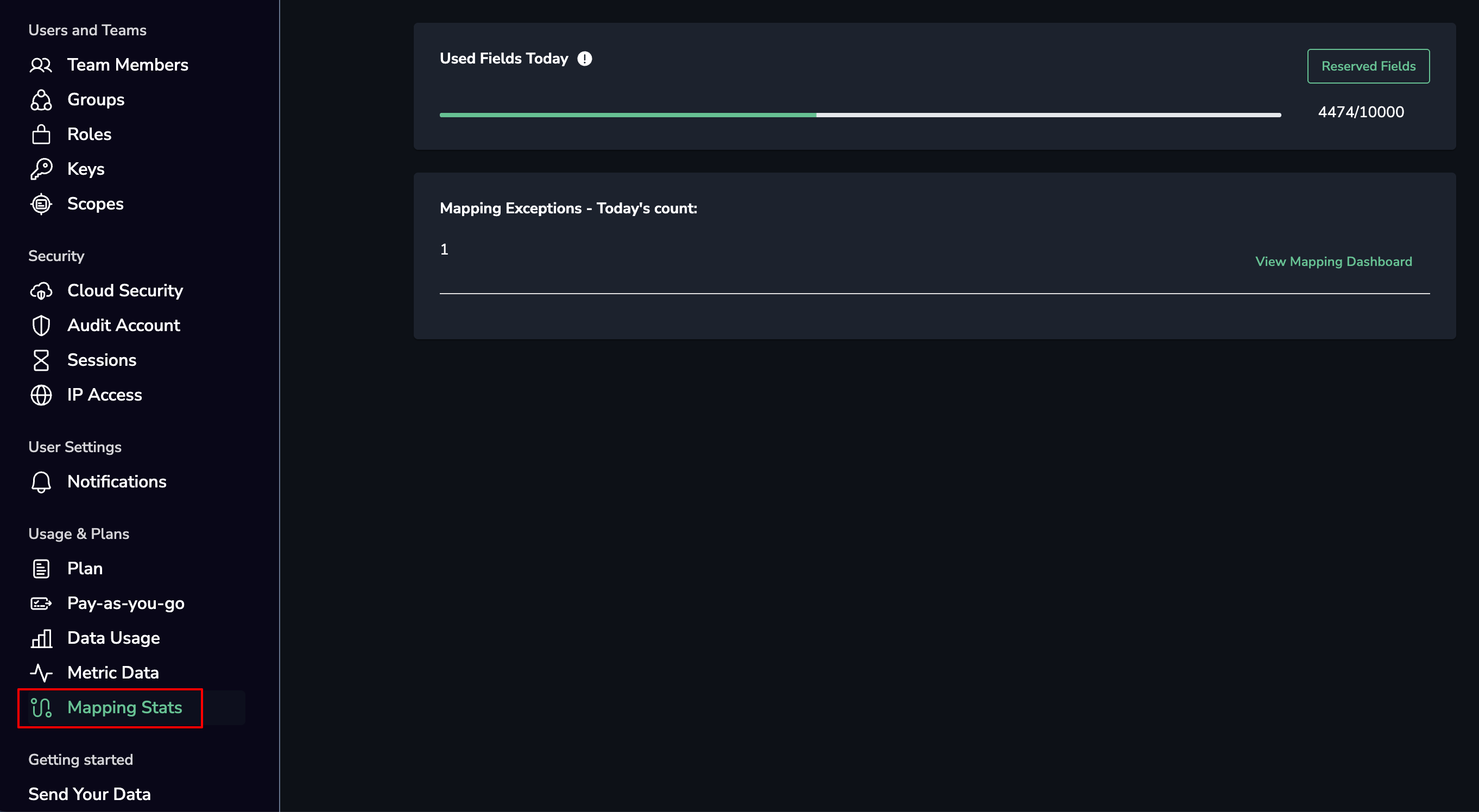Image resolution: width=1479 pixels, height=812 pixels.
Task: Click the IP Access globe icon
Action: [x=41, y=395]
